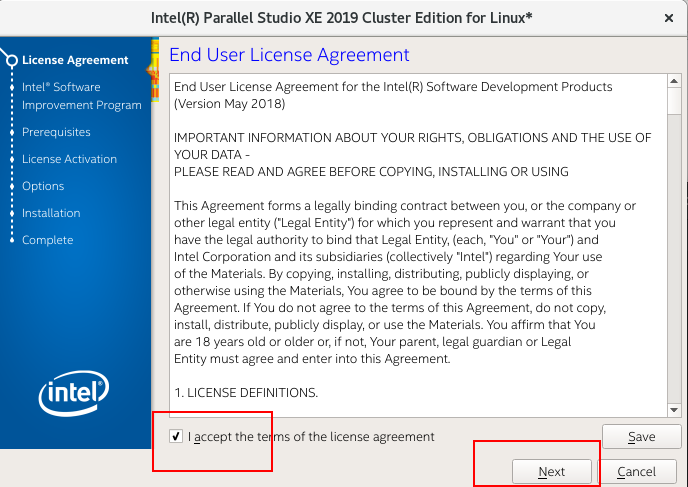Click the 'I accept the terms' label

point(311,437)
